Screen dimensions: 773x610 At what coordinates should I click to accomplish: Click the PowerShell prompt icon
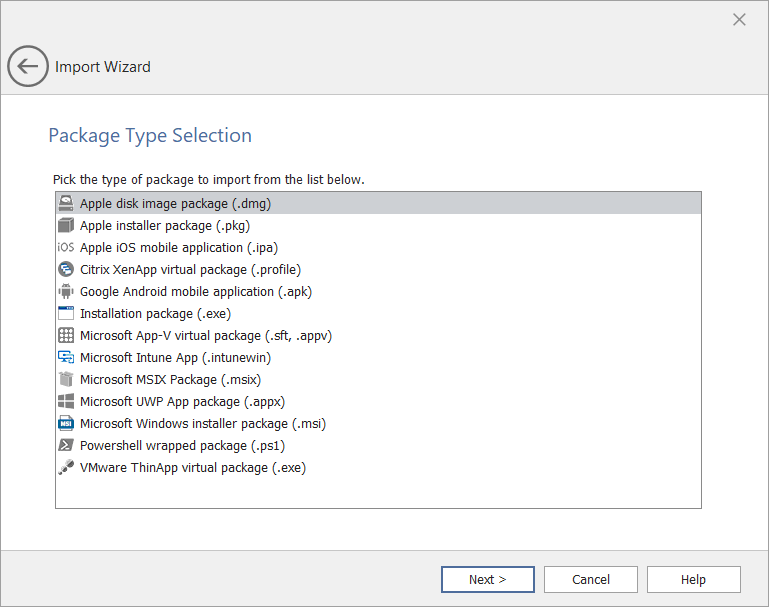click(66, 445)
